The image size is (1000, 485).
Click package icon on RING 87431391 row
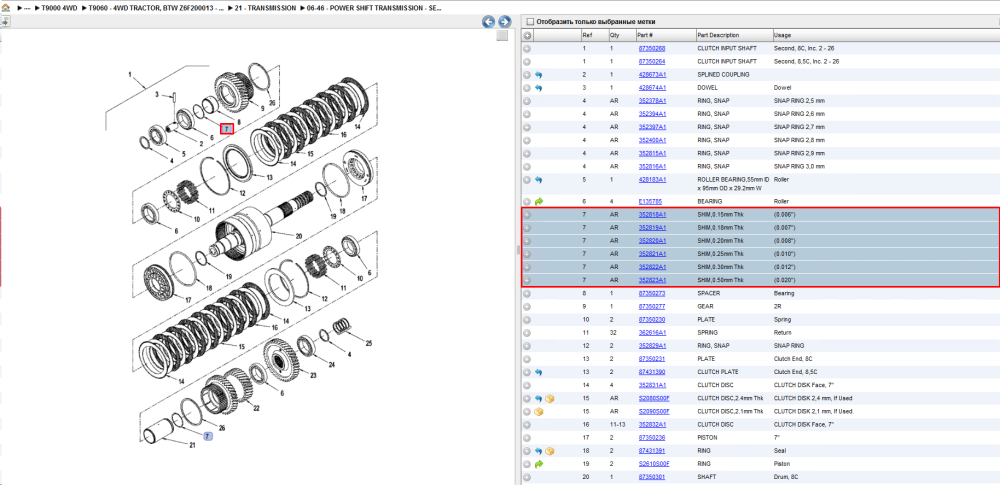pyautogui.click(x=550, y=451)
